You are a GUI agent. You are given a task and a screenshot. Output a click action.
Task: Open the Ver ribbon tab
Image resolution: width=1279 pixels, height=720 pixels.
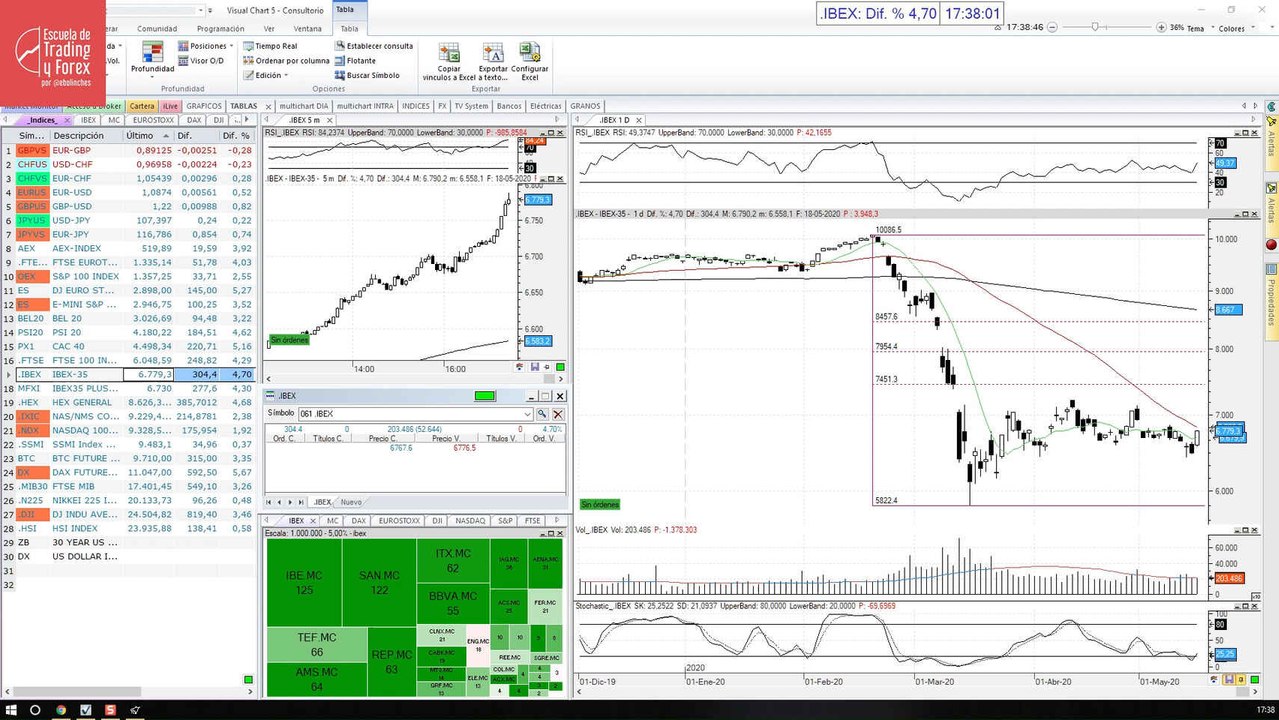pos(269,29)
